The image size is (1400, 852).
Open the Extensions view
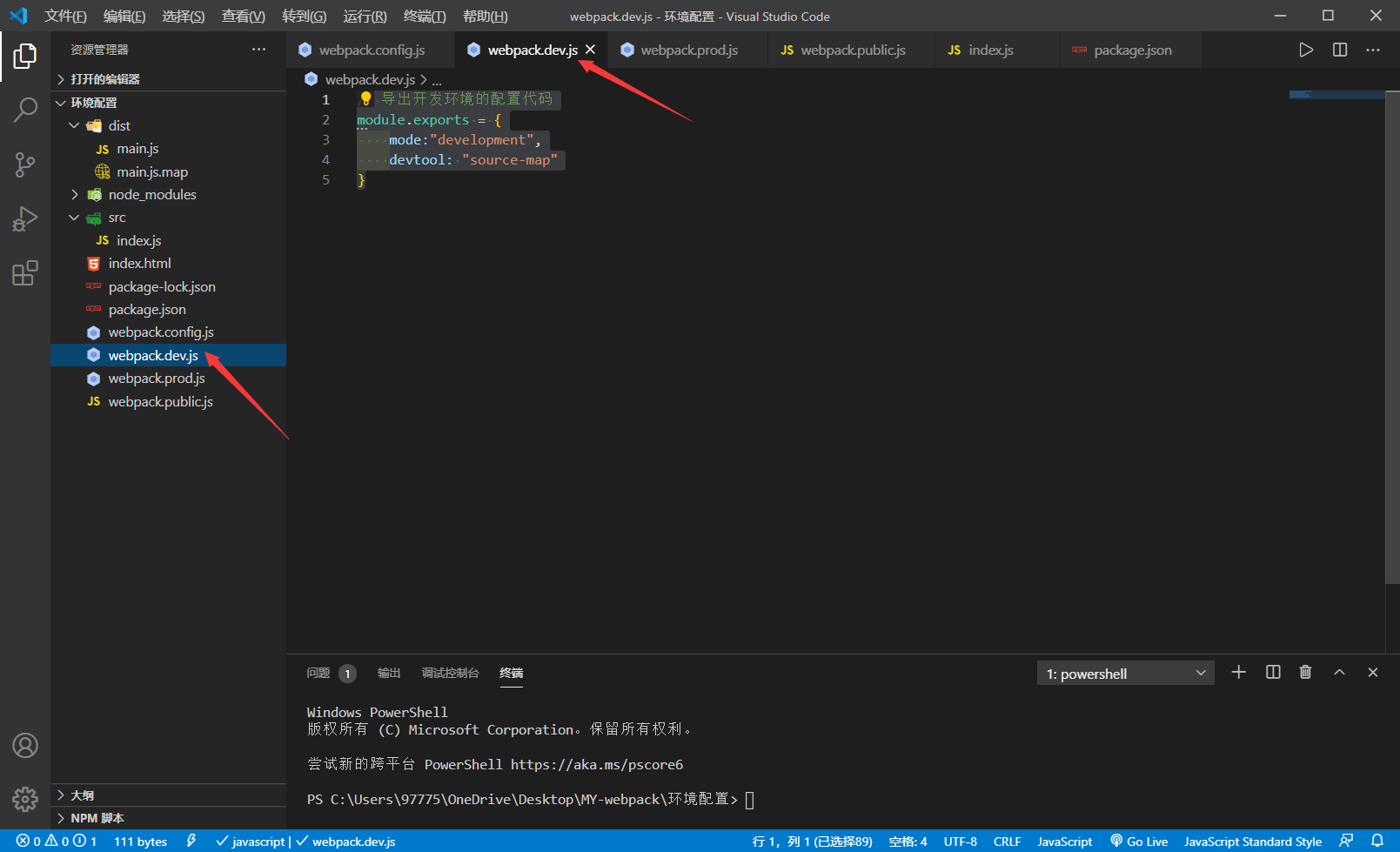tap(25, 273)
